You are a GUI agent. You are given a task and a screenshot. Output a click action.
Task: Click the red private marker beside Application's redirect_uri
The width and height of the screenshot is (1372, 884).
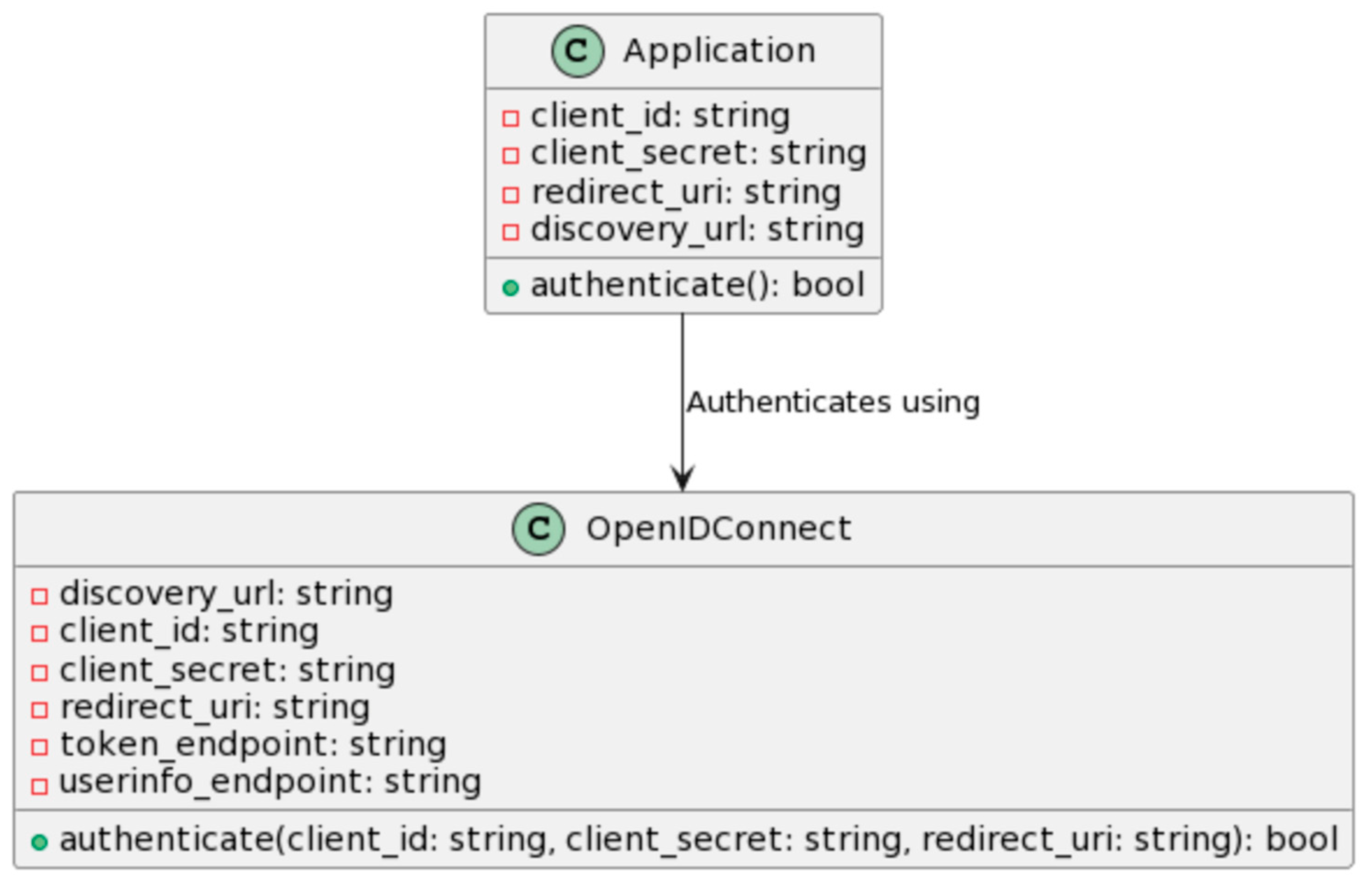(x=510, y=195)
